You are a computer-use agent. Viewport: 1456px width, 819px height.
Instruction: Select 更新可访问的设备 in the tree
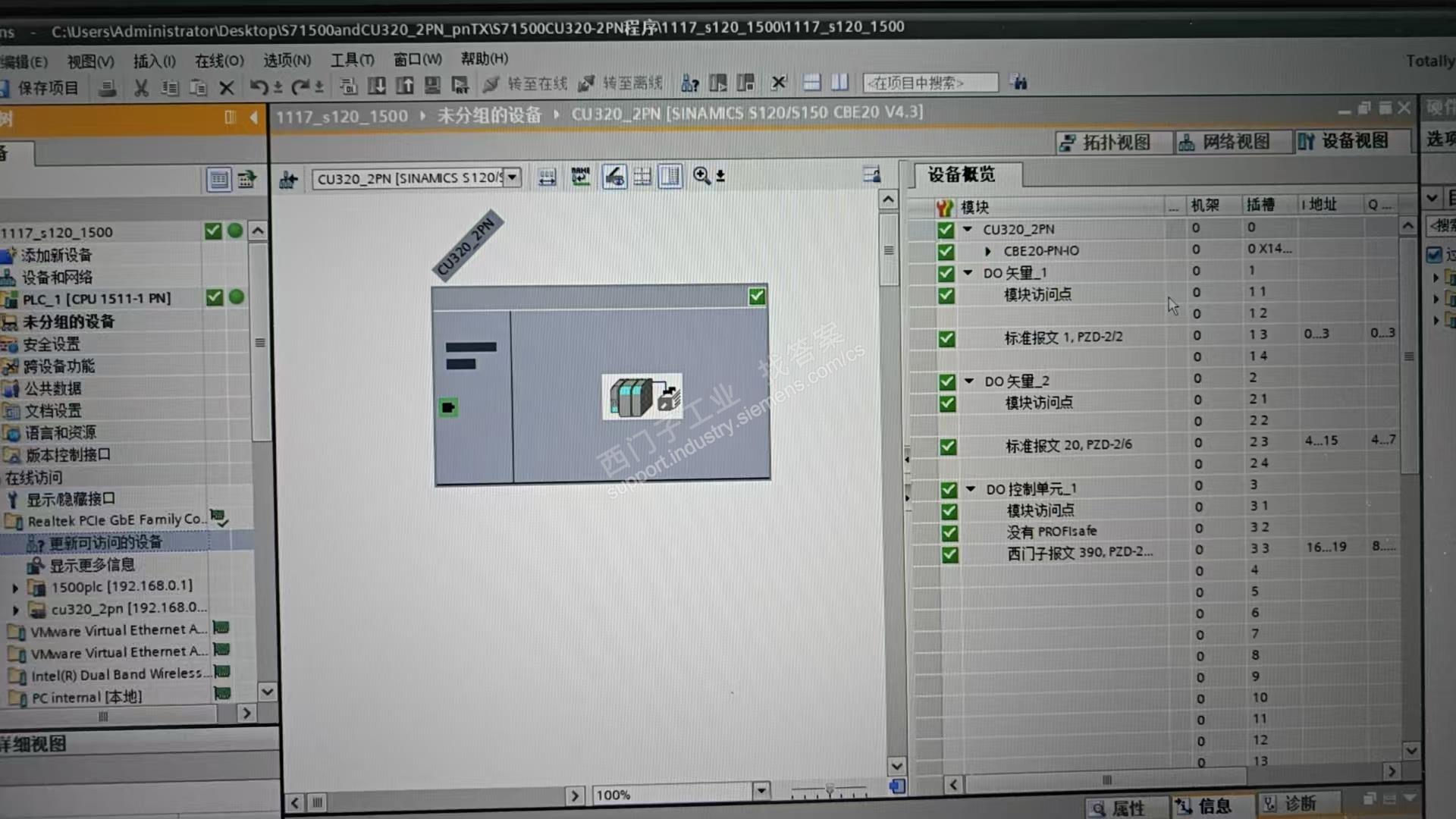coord(105,542)
